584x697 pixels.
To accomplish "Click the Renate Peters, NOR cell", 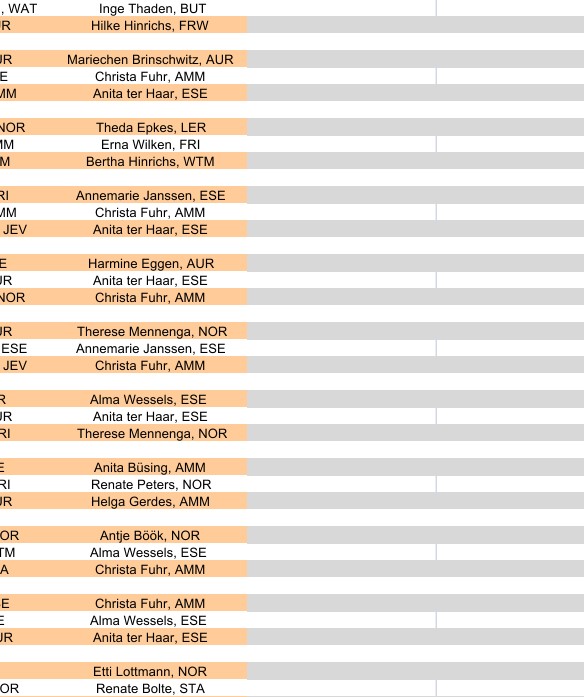I will click(150, 485).
